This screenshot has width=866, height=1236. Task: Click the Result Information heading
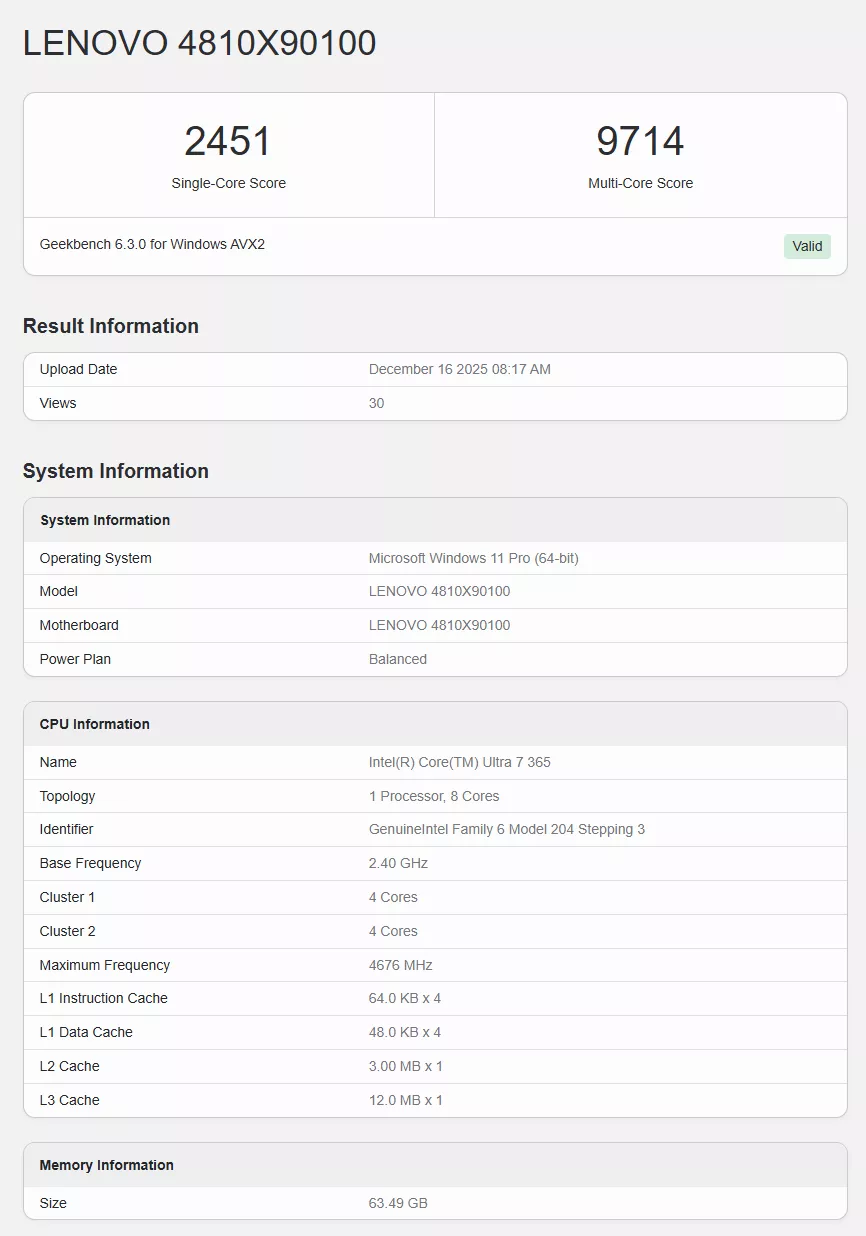[110, 326]
